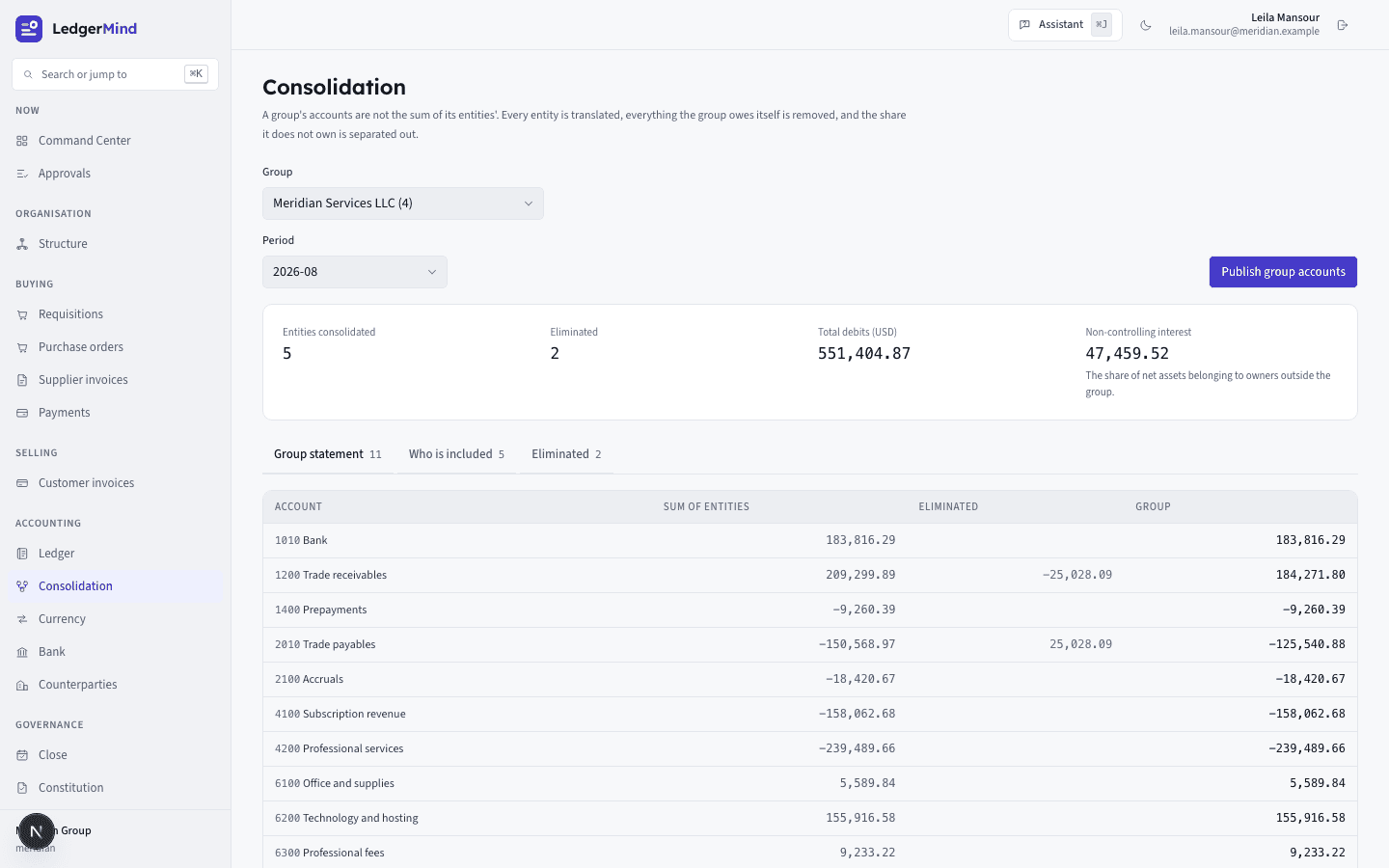This screenshot has width=1389, height=868.
Task: Open Supplier invoices page
Action: [115, 380]
